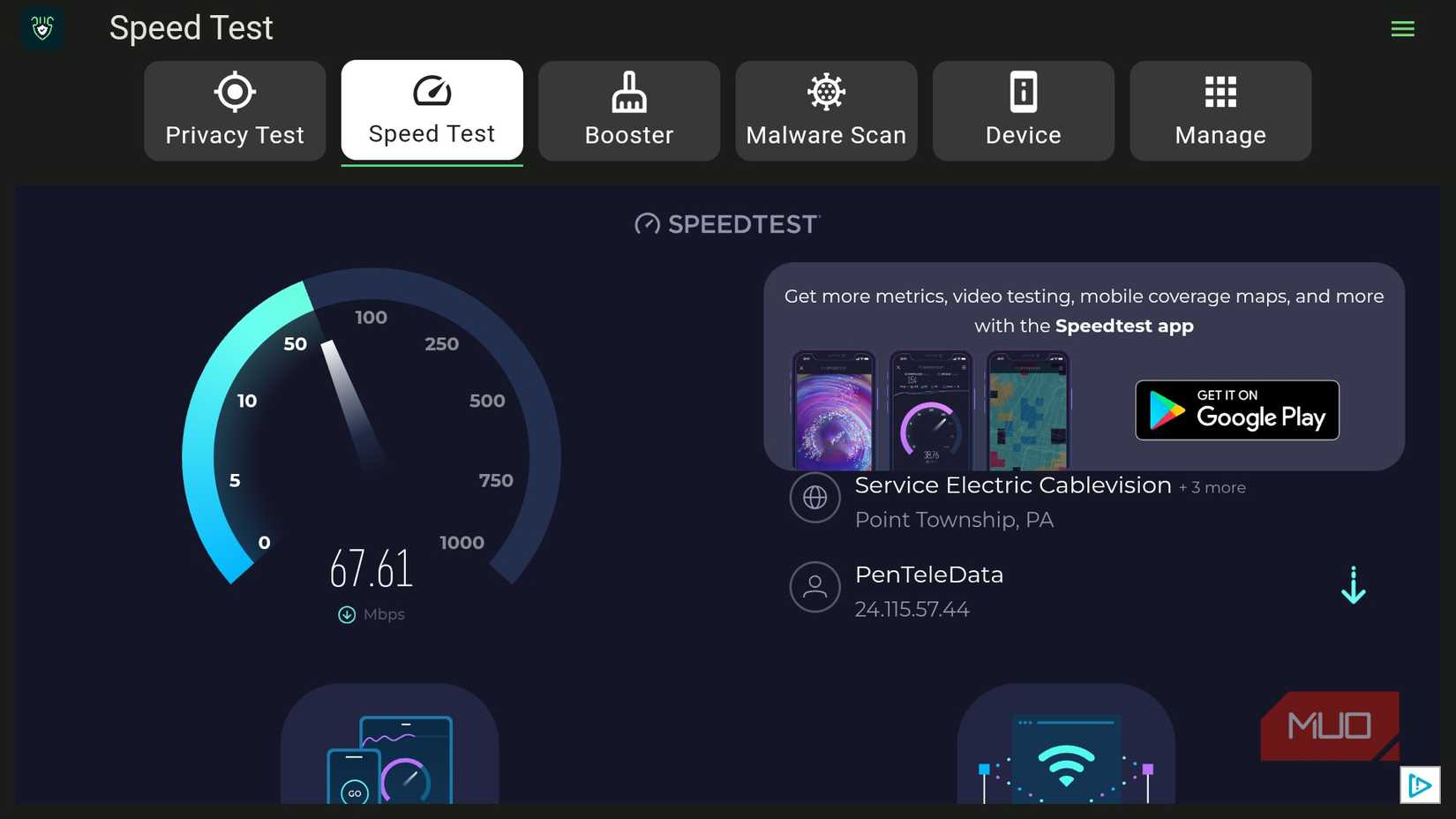1456x819 pixels.
Task: Expand the '+ 3 more' server list
Action: click(1214, 486)
